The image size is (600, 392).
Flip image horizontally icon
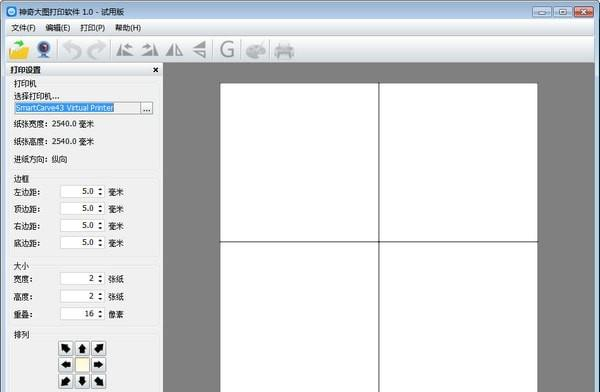click(x=174, y=50)
